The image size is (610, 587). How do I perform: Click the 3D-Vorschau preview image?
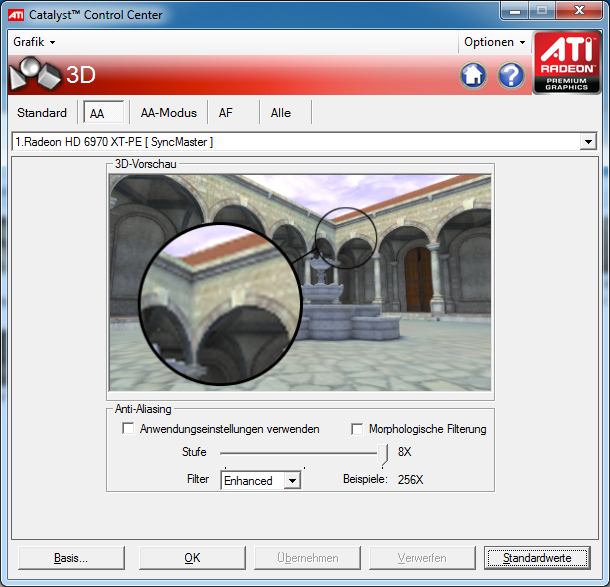(x=300, y=283)
